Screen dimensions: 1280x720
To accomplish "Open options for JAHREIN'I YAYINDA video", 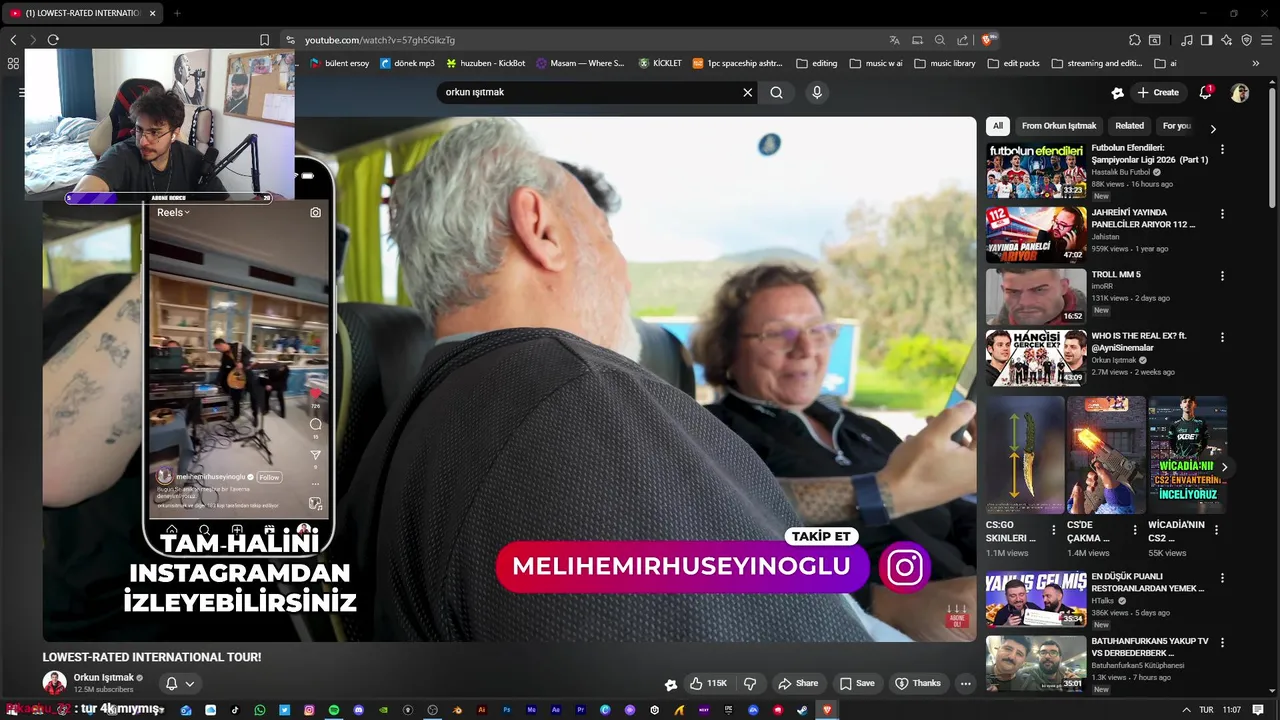I will click(1222, 214).
